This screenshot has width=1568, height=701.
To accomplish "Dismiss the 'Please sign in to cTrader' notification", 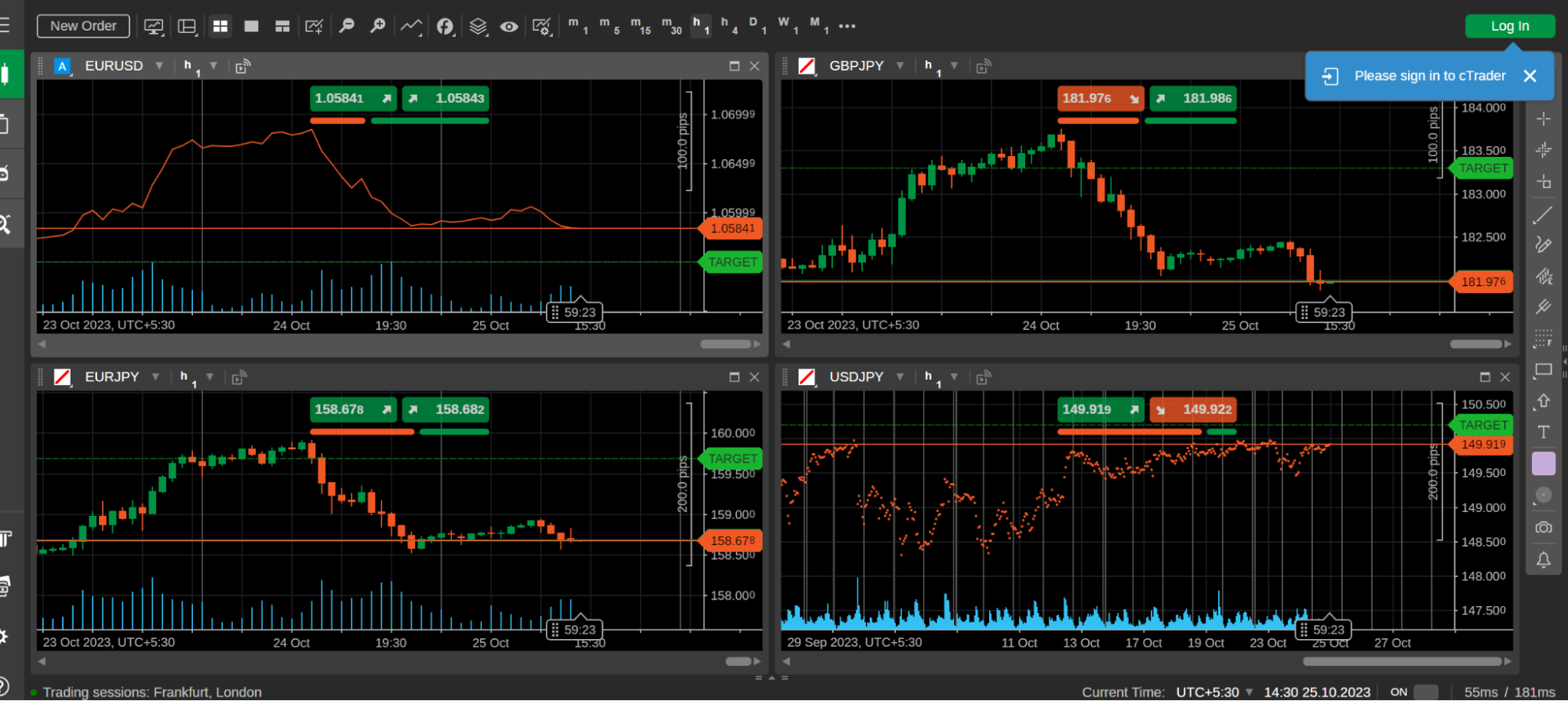I will pyautogui.click(x=1530, y=76).
